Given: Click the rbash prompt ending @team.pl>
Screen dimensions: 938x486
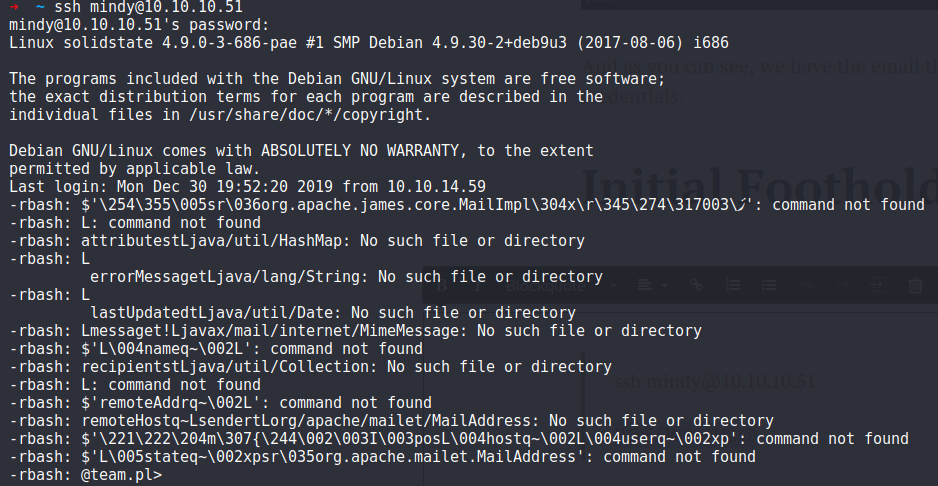Looking at the screenshot, I should tap(86, 475).
